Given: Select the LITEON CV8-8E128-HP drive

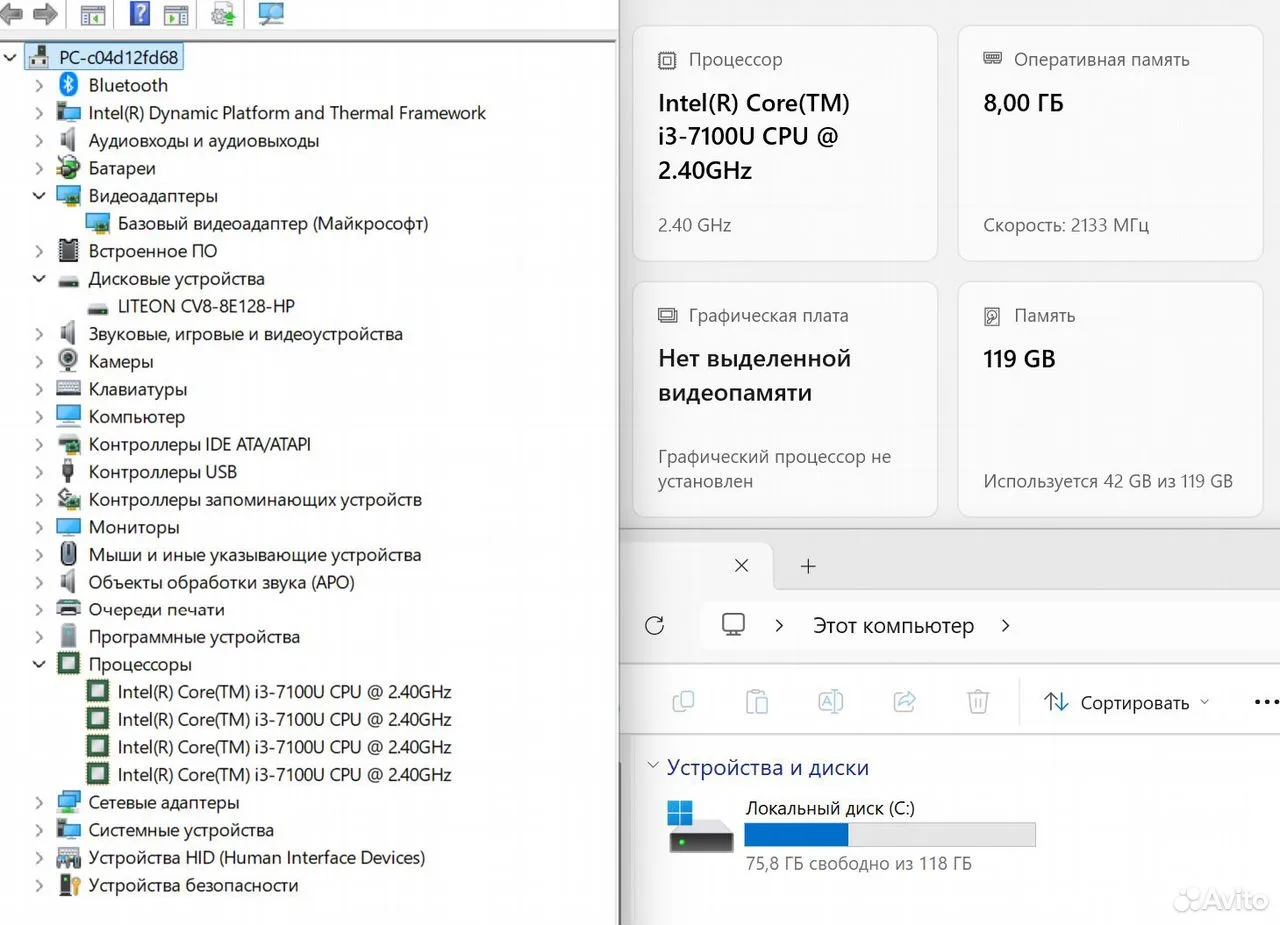Looking at the screenshot, I should pos(206,307).
